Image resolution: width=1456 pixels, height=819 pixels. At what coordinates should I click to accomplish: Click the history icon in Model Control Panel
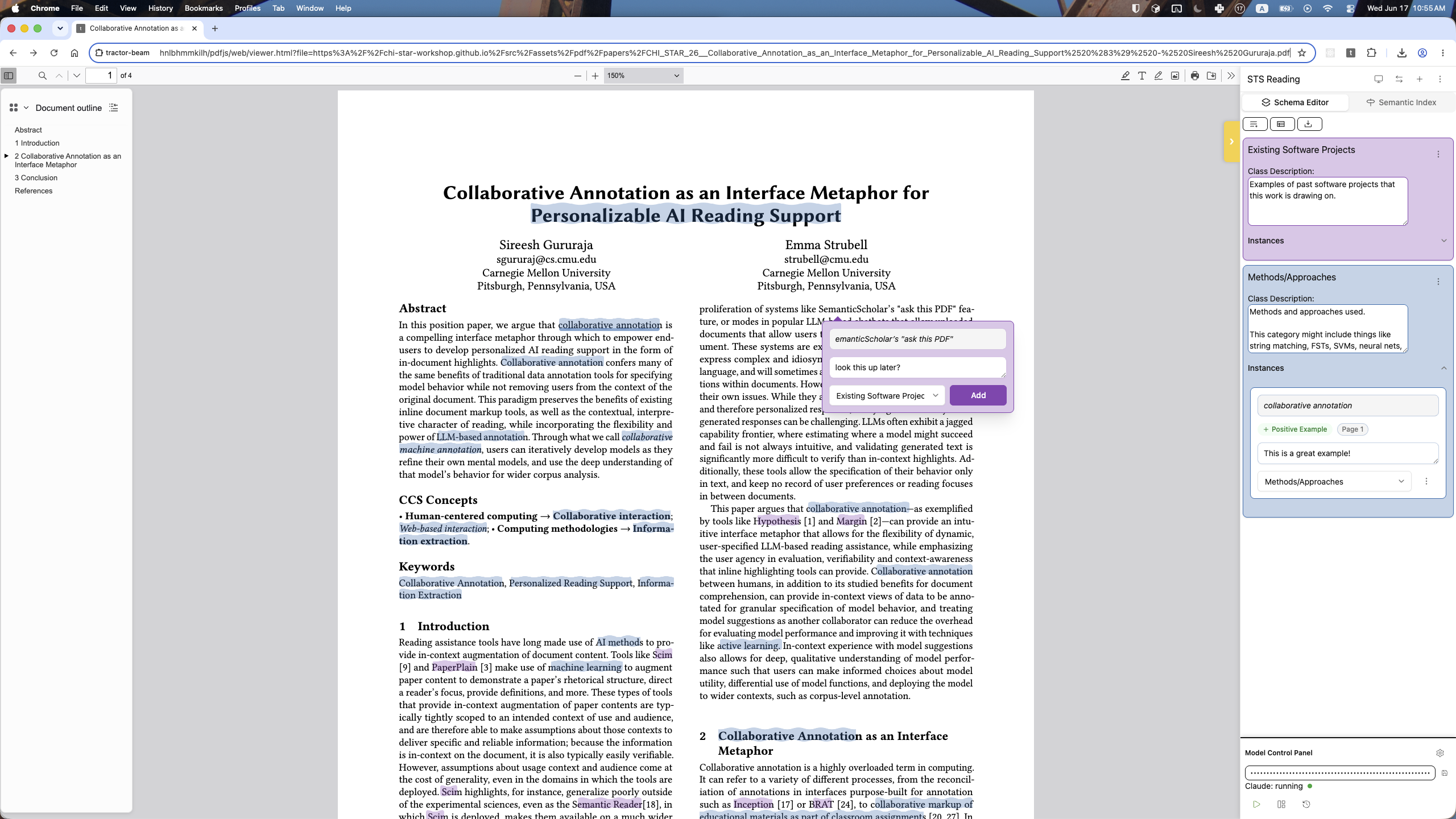(x=1306, y=804)
